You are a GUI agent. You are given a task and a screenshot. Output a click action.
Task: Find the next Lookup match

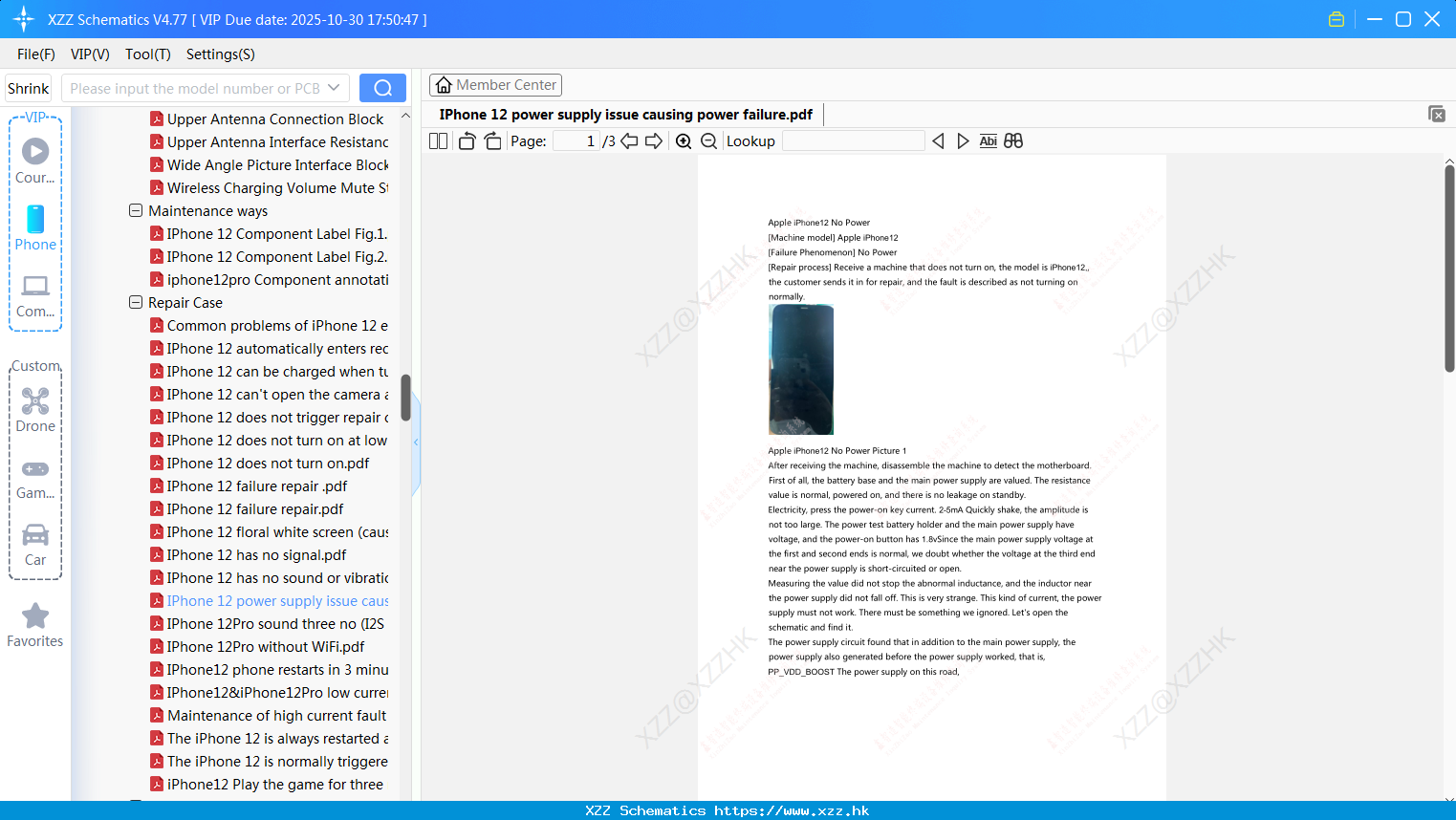point(963,141)
